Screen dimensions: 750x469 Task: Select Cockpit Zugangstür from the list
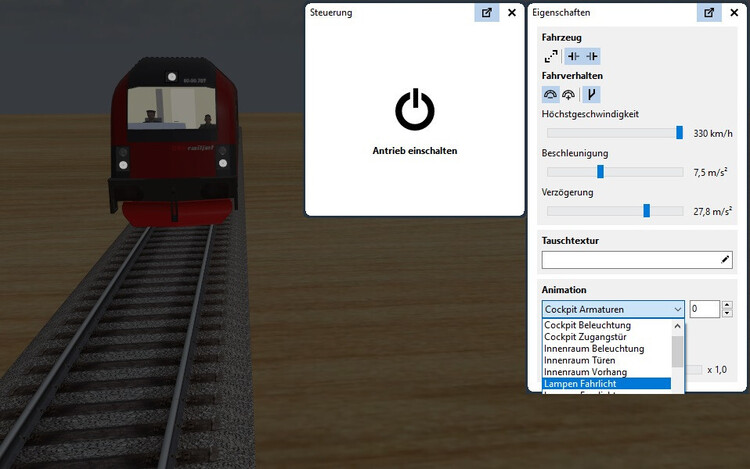click(607, 337)
